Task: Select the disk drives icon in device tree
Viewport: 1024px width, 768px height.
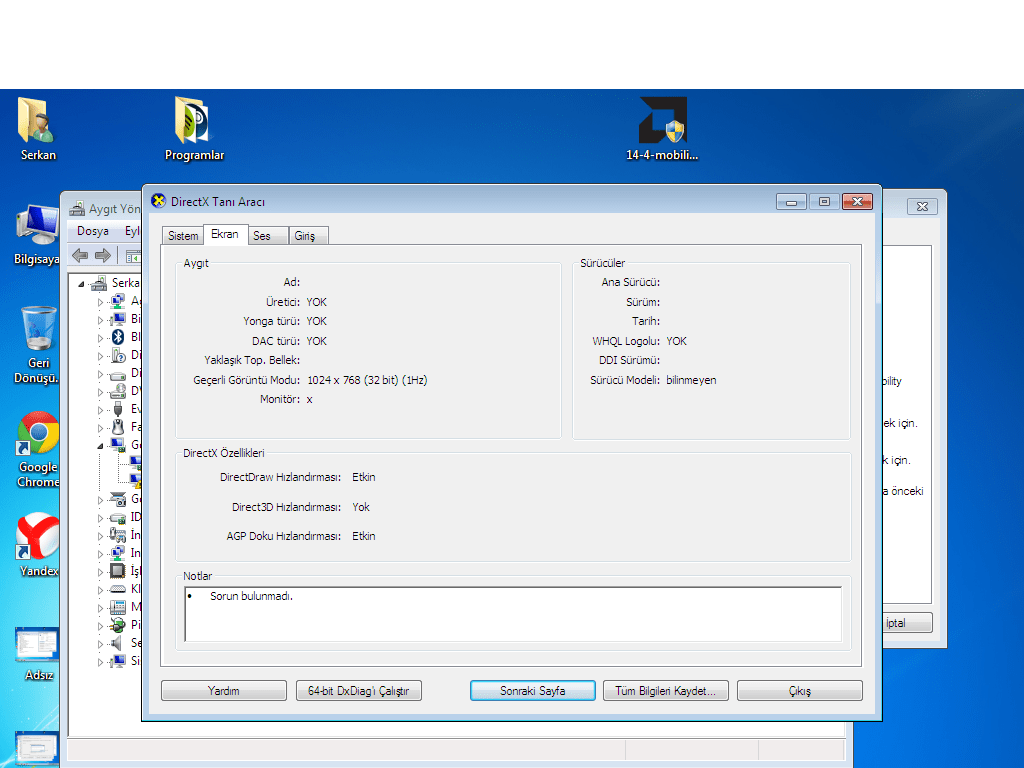Action: click(x=118, y=374)
